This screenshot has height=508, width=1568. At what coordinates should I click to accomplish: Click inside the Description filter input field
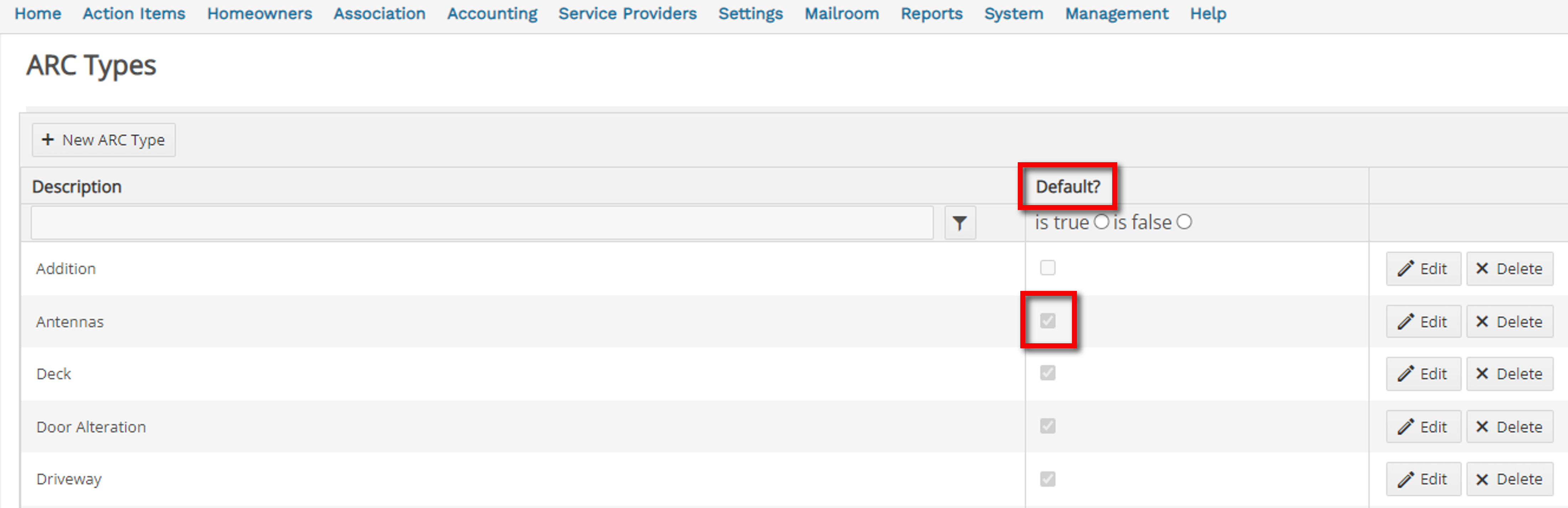pos(481,222)
